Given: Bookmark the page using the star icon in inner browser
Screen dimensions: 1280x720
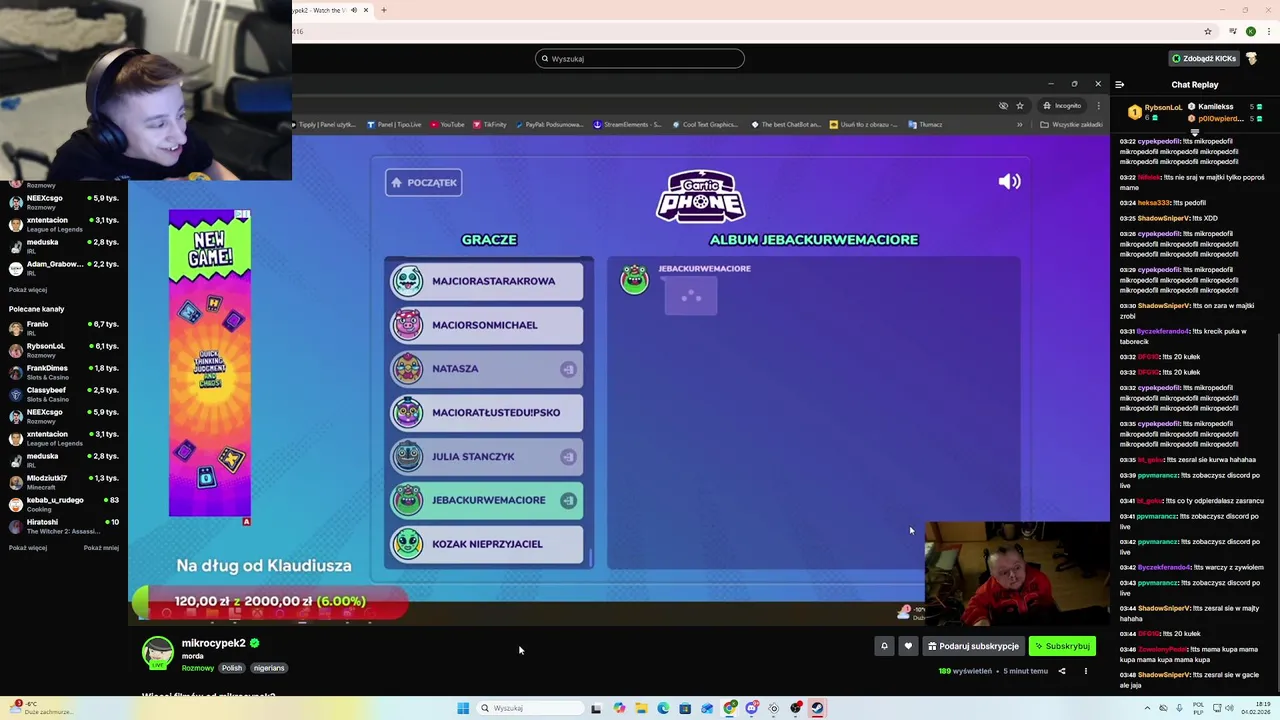Looking at the screenshot, I should (1020, 105).
